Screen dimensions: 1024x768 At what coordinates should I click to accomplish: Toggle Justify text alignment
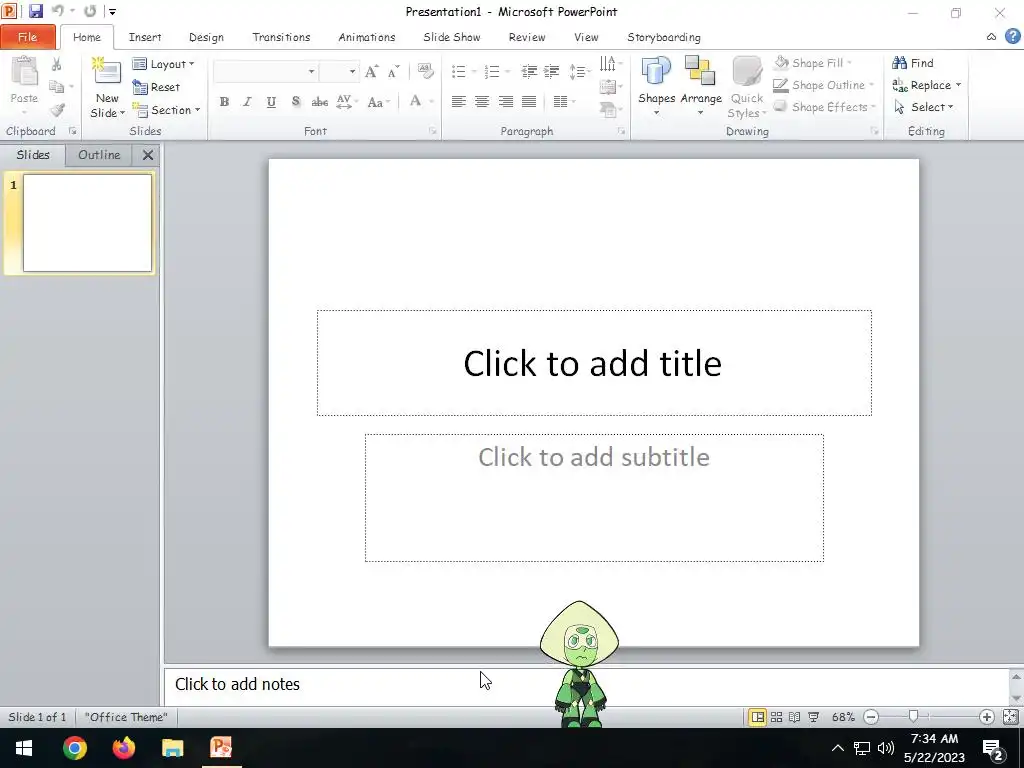click(529, 102)
